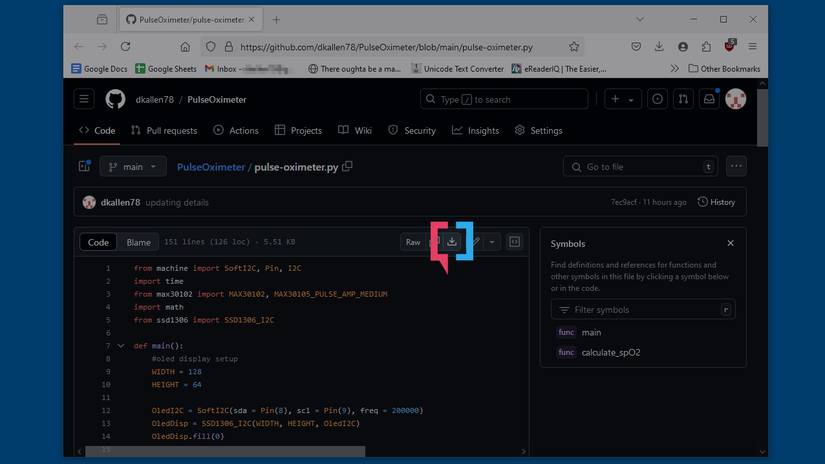Image resolution: width=825 pixels, height=464 pixels.
Task: Open the Firefox application menu
Action: tap(753, 47)
